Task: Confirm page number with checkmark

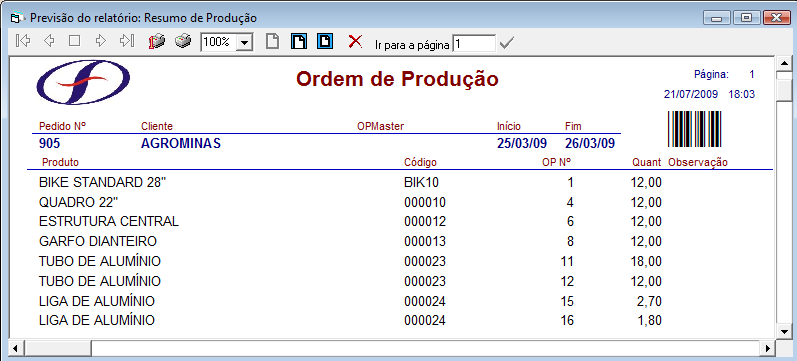Action: 506,44
